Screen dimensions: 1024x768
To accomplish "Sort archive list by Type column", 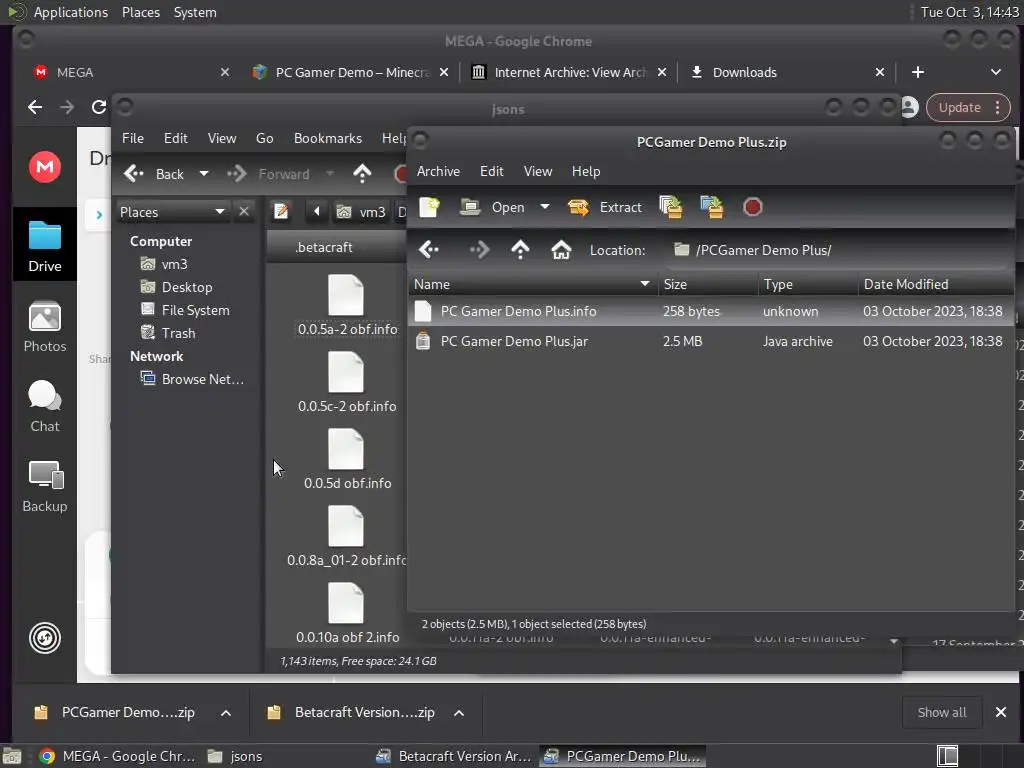I will [808, 284].
